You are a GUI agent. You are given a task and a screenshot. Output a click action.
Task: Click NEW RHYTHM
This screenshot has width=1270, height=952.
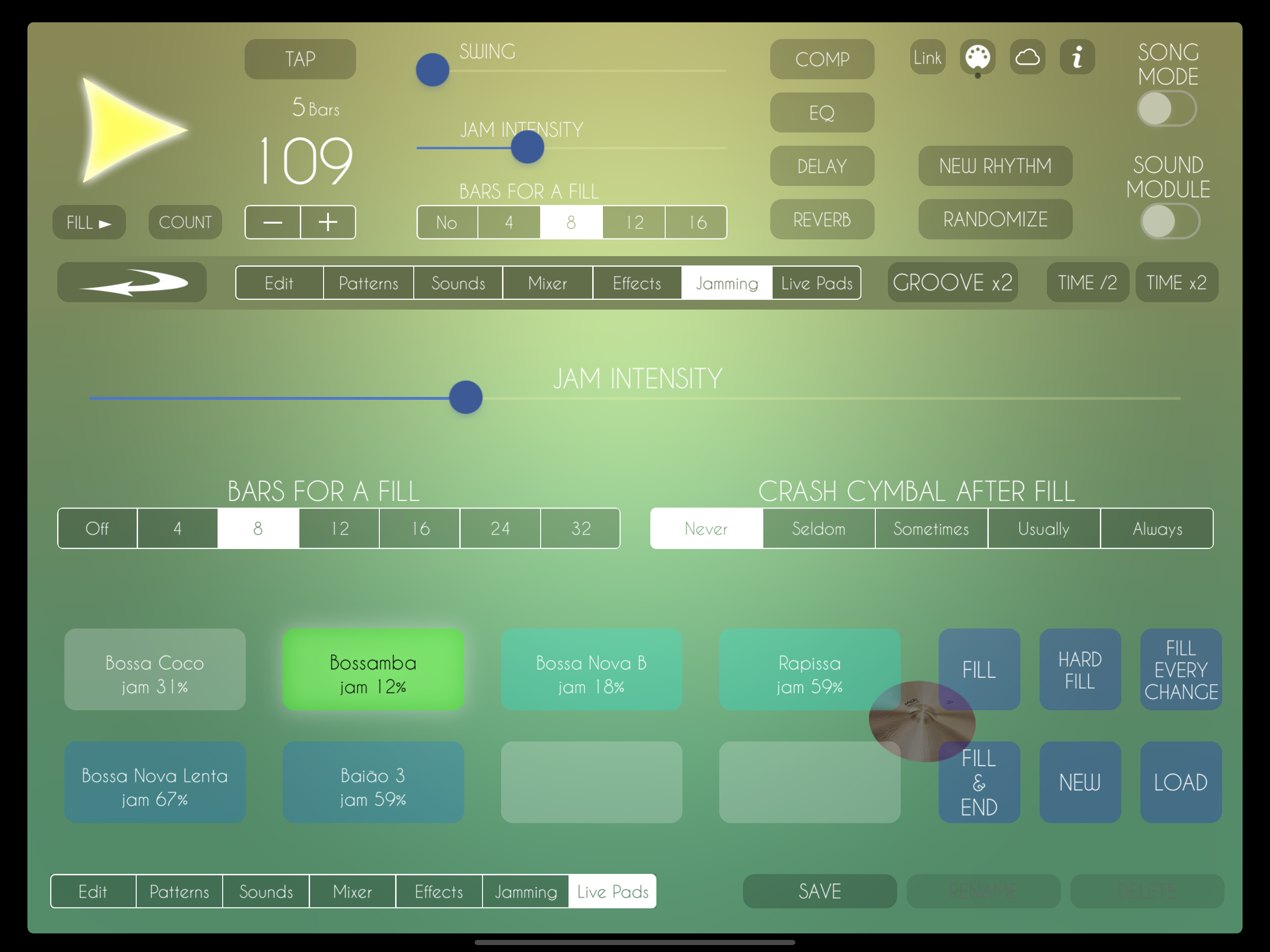(x=995, y=166)
